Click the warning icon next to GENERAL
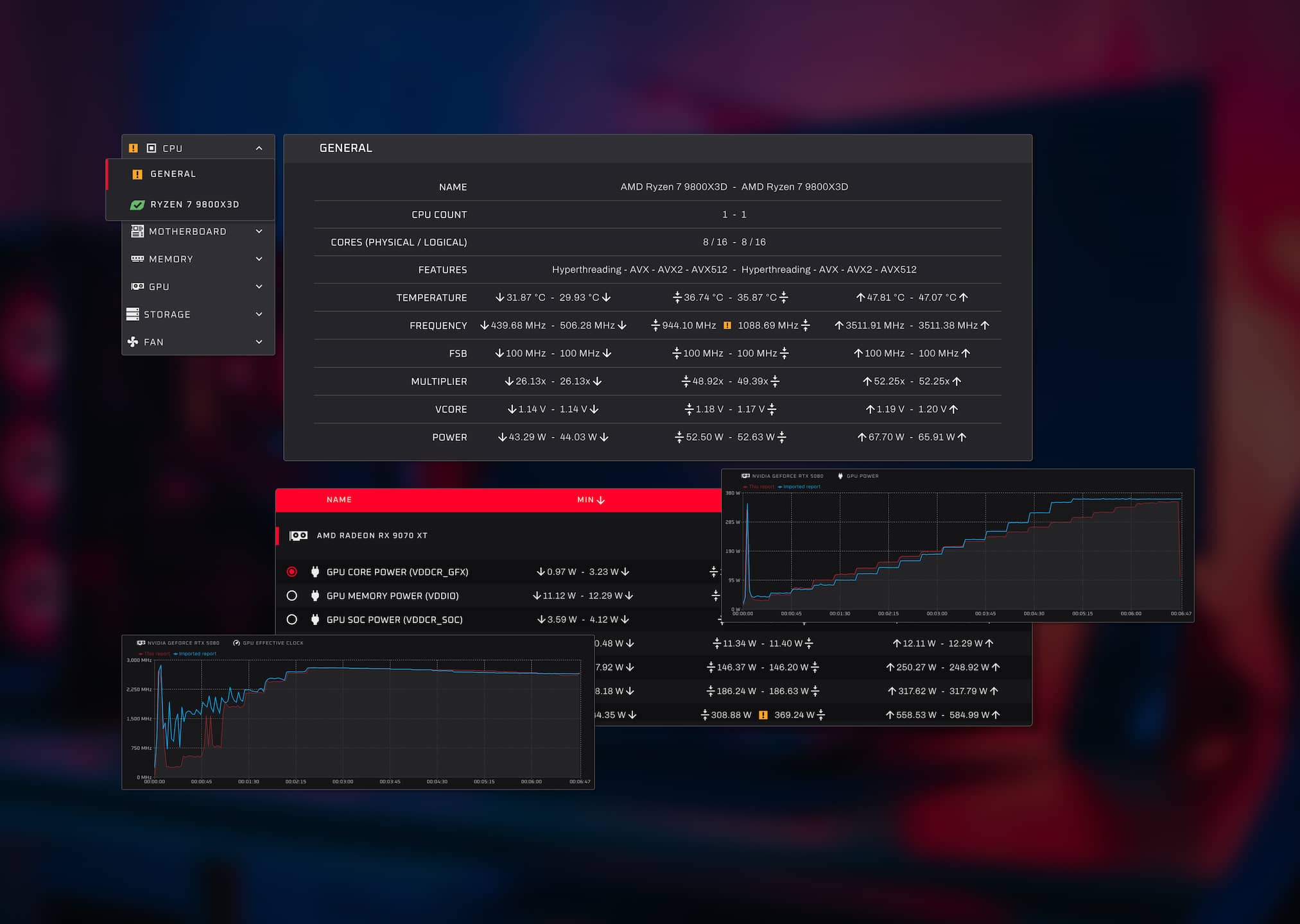This screenshot has width=1300, height=924. coord(136,174)
